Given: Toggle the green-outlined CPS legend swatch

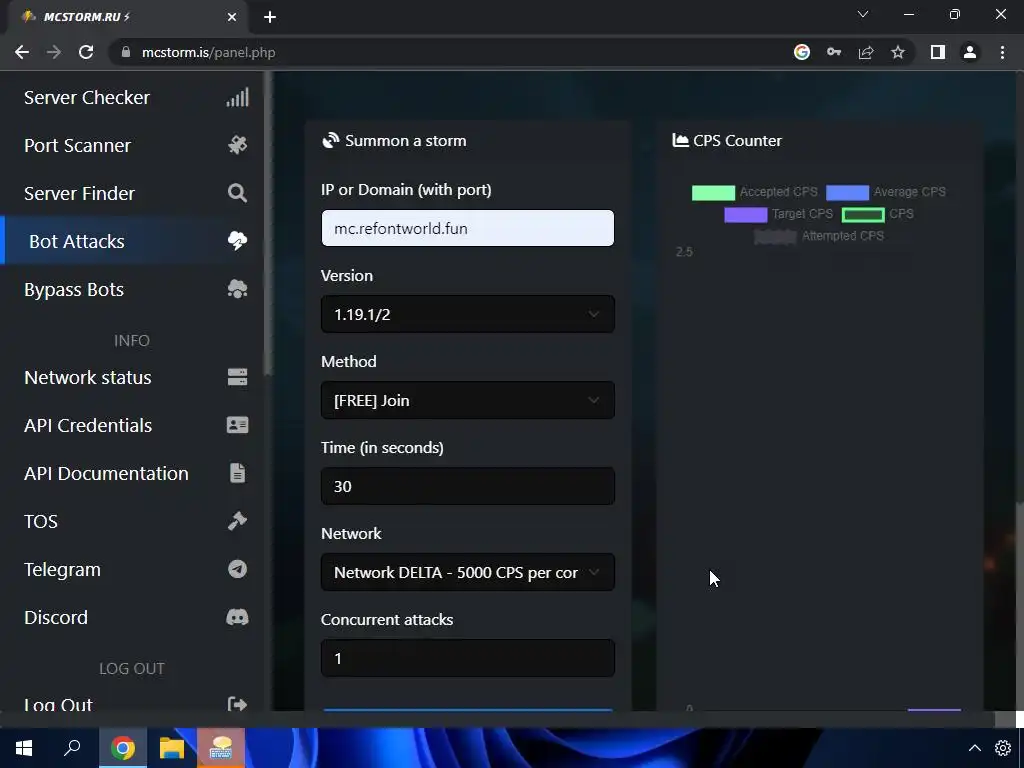Looking at the screenshot, I should tap(863, 214).
